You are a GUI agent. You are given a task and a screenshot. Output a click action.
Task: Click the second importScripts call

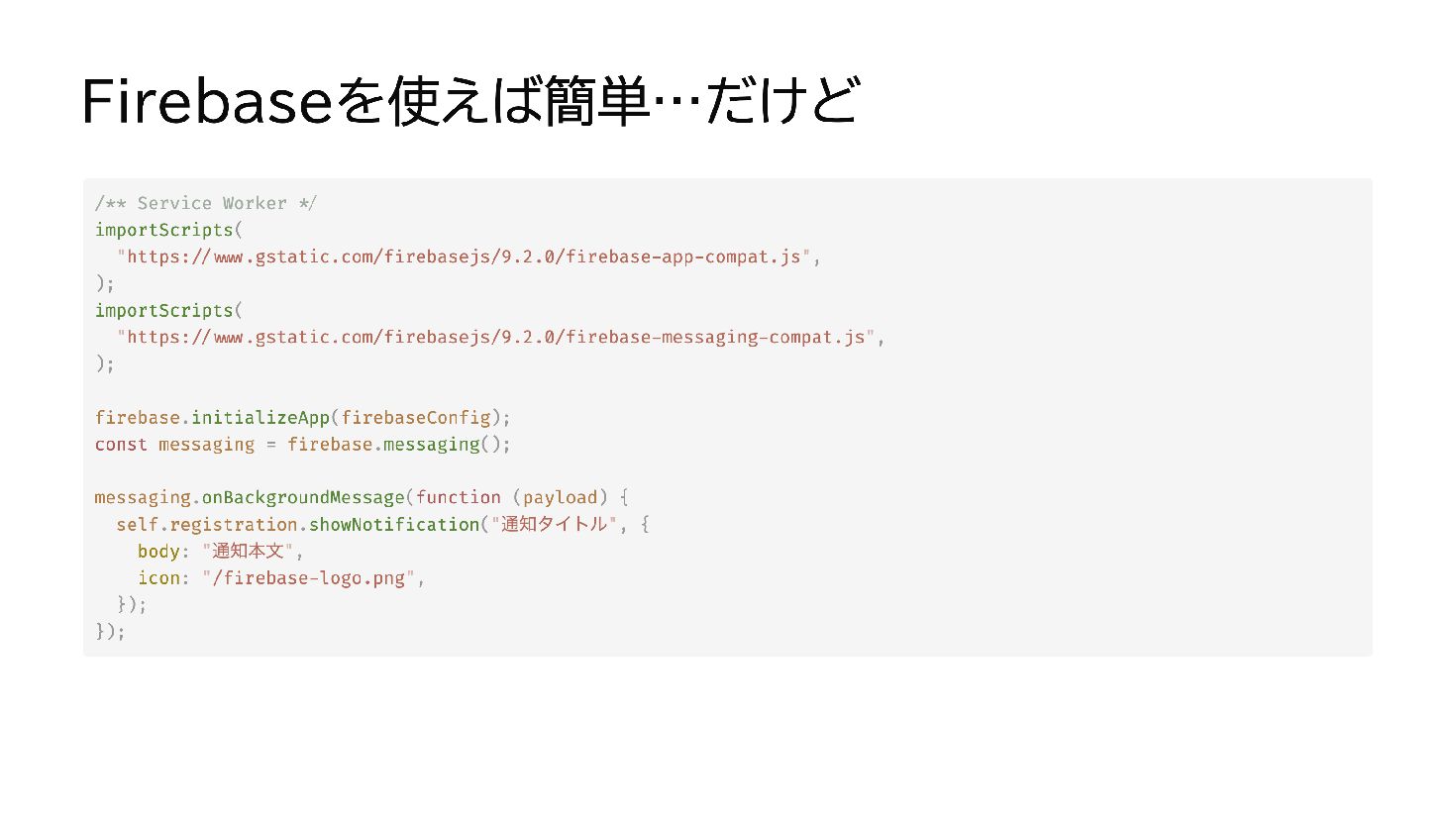tap(163, 310)
